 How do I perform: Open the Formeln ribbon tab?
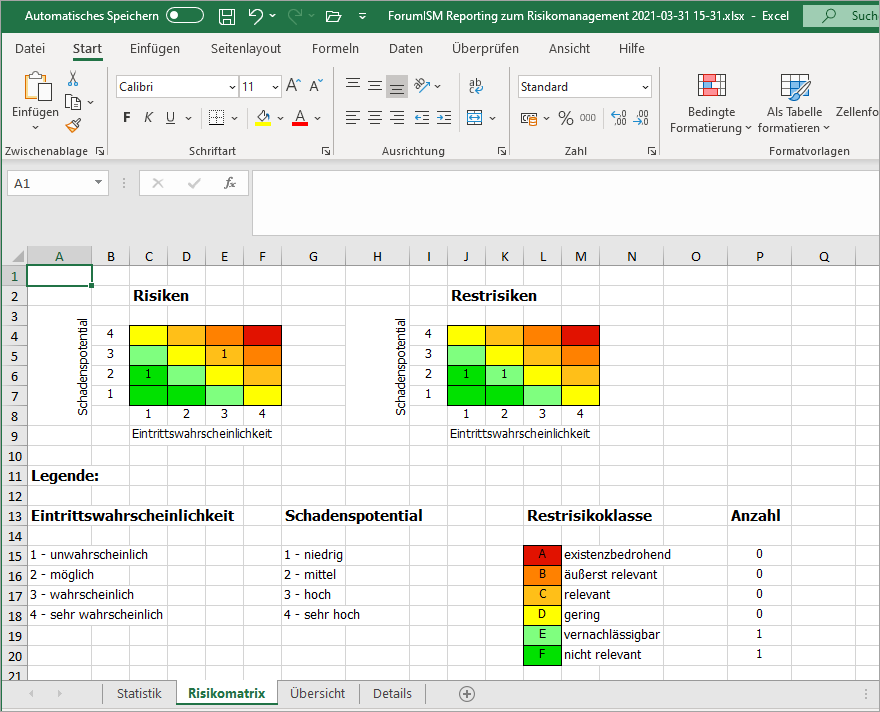[x=335, y=48]
